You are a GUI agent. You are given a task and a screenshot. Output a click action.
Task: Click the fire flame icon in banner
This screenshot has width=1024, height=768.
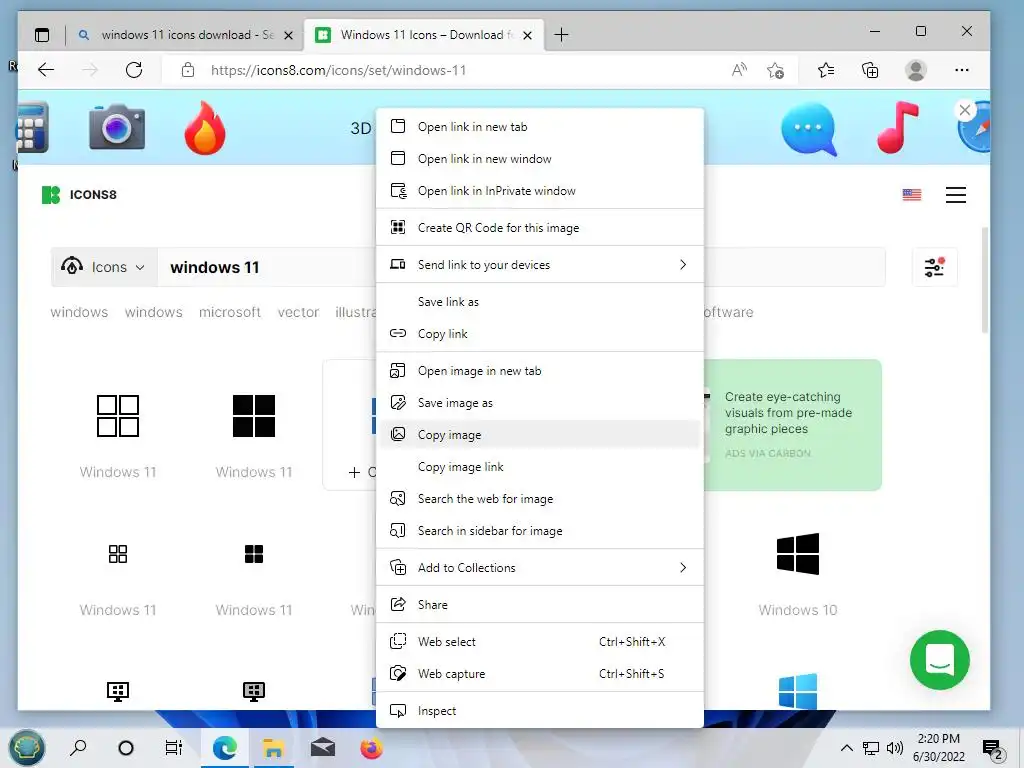[x=205, y=128]
